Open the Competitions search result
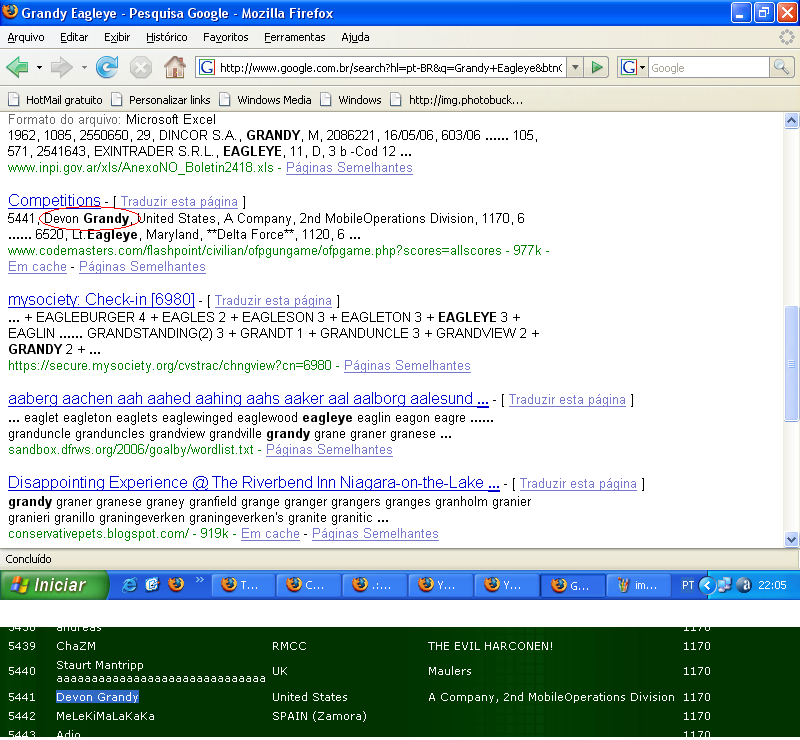Screen dimensions: 800x740 coord(54,201)
